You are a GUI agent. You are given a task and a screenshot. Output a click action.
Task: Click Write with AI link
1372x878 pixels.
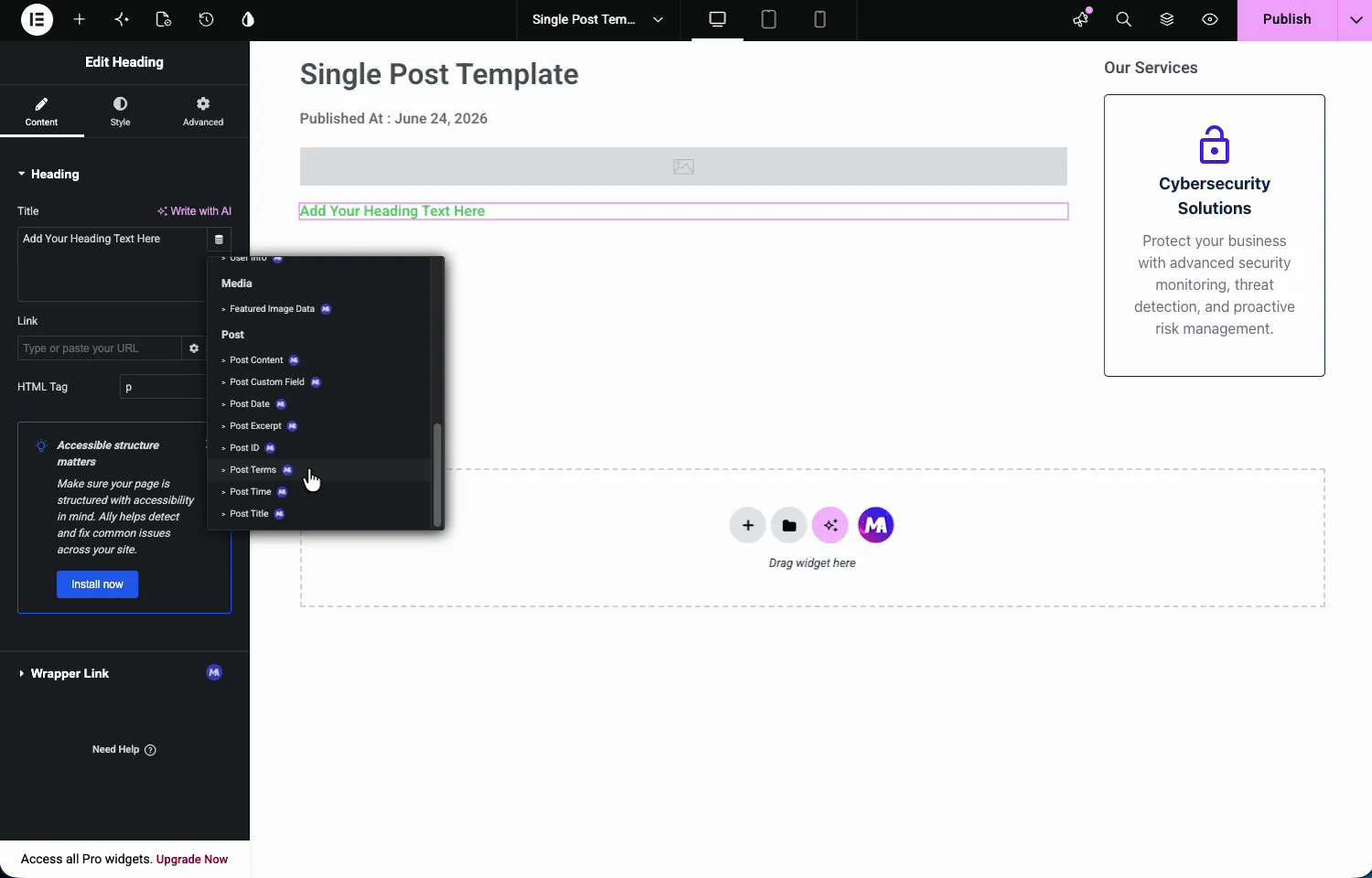[x=194, y=211]
